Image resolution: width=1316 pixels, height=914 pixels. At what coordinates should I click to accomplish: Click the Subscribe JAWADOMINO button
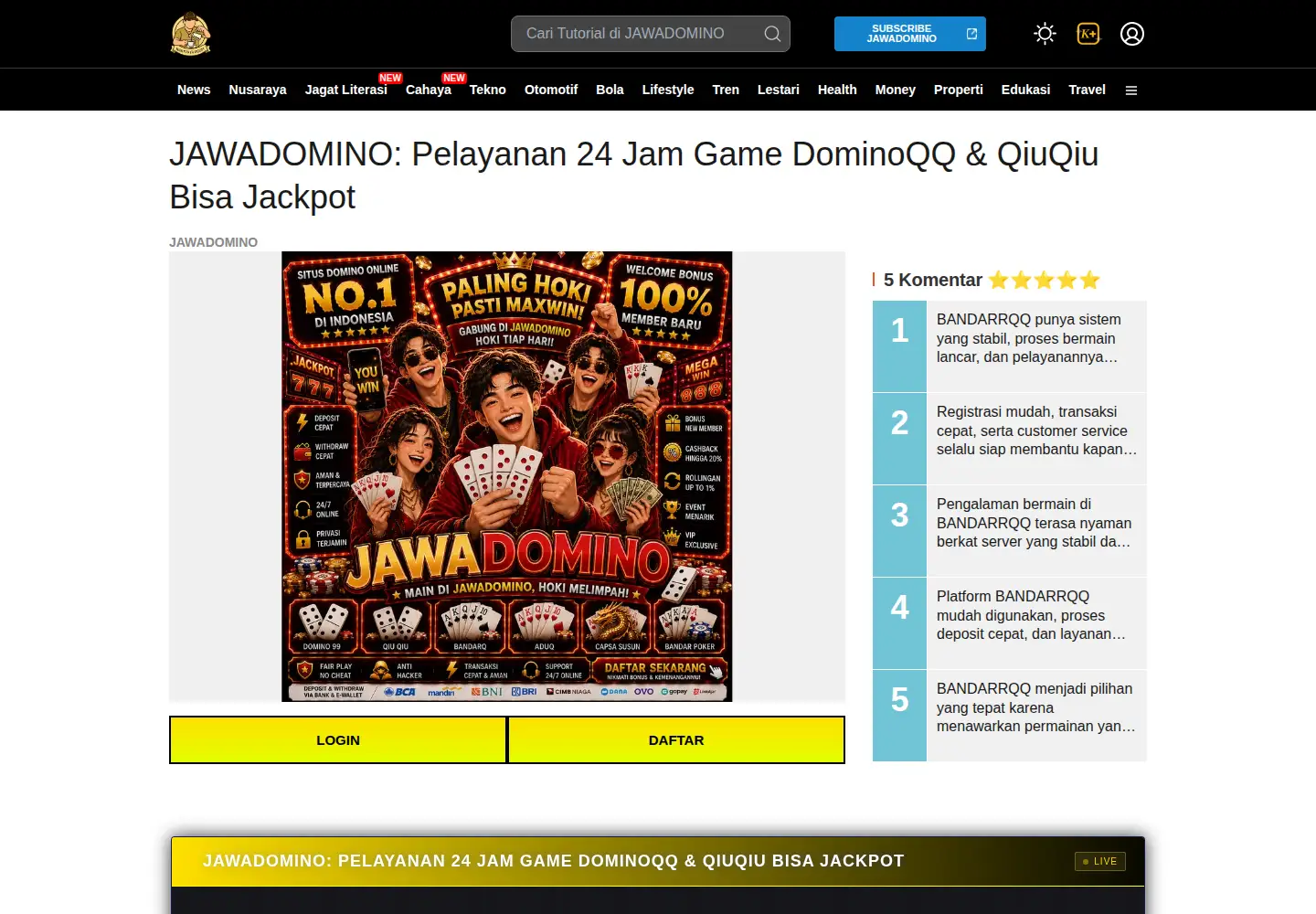tap(910, 34)
